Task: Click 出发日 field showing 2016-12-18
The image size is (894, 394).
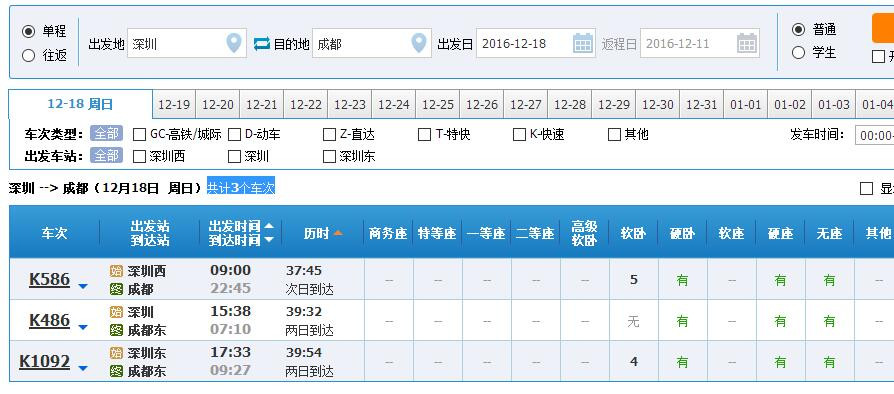Action: click(x=536, y=43)
